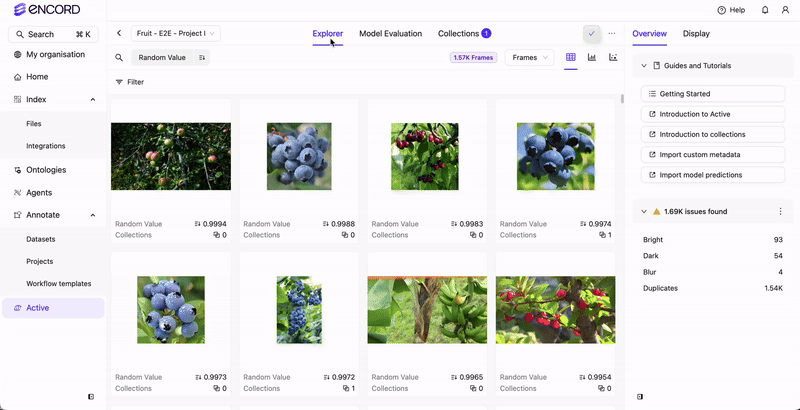This screenshot has height=410, width=800.
Task: Open options menu for issues found
Action: [x=780, y=212]
